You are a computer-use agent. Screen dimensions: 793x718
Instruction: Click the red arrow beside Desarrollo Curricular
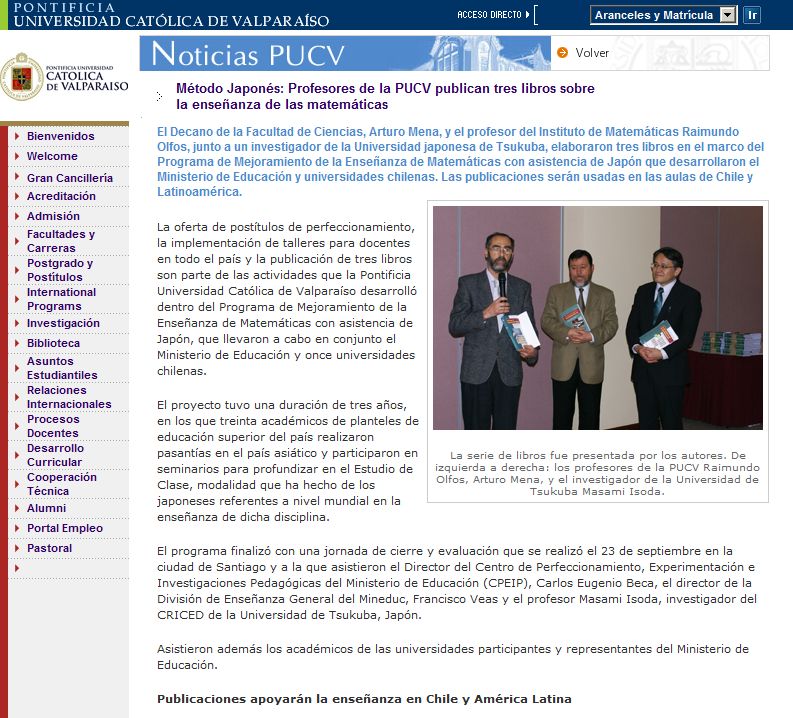pyautogui.click(x=17, y=455)
